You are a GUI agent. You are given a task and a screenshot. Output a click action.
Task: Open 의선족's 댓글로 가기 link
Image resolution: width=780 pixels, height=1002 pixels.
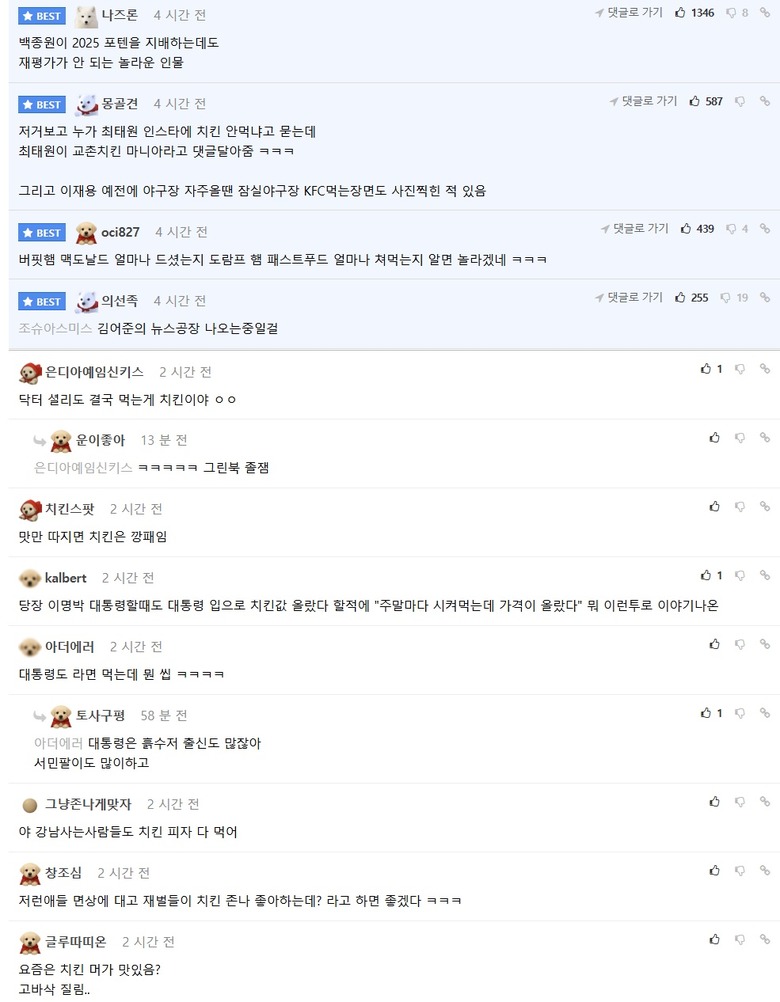[x=628, y=298]
